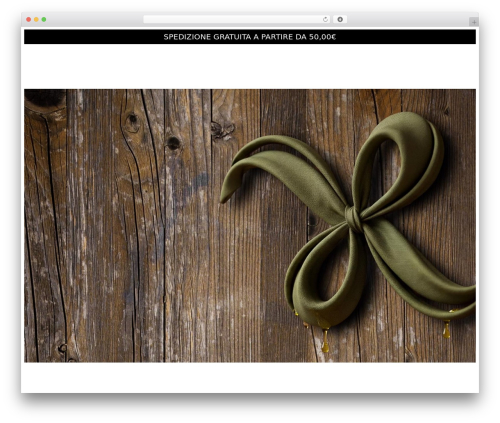Maximize the window with the green button
The height and width of the screenshot is (423, 500).
44,19
